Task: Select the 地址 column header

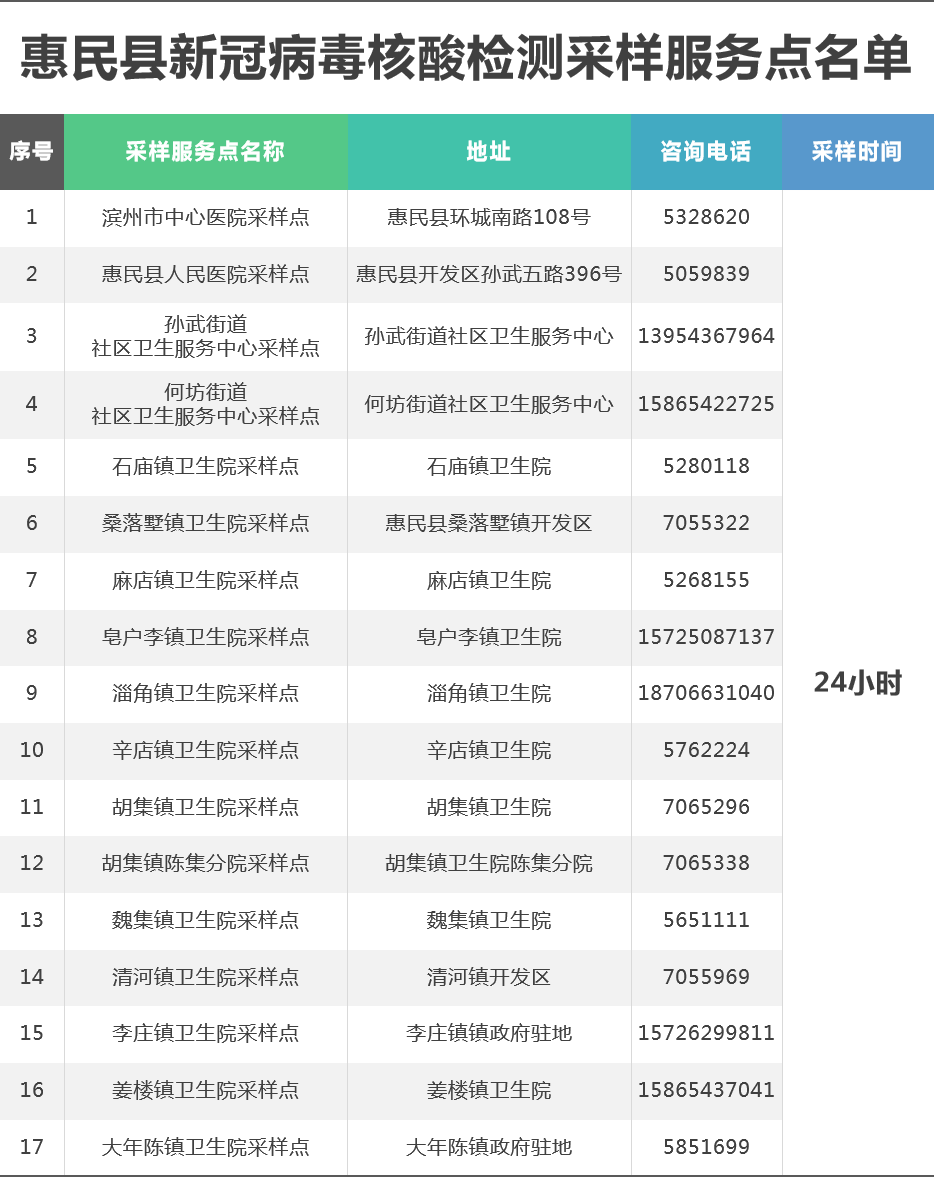Action: pyautogui.click(x=489, y=151)
